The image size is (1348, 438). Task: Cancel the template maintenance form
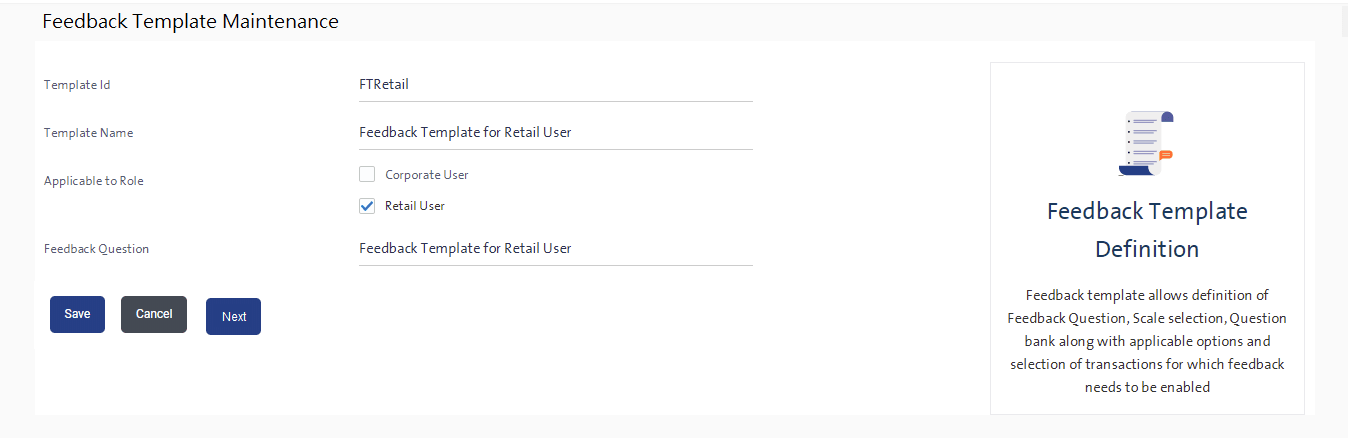point(154,314)
